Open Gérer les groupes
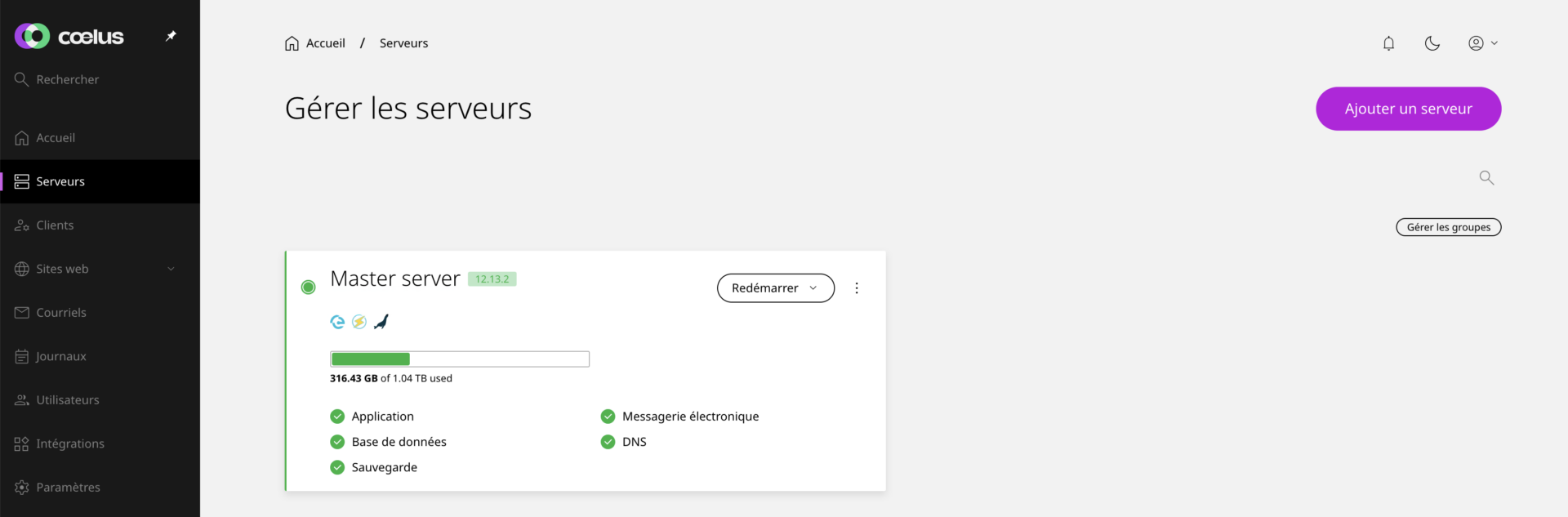1568x517 pixels. (x=1448, y=227)
